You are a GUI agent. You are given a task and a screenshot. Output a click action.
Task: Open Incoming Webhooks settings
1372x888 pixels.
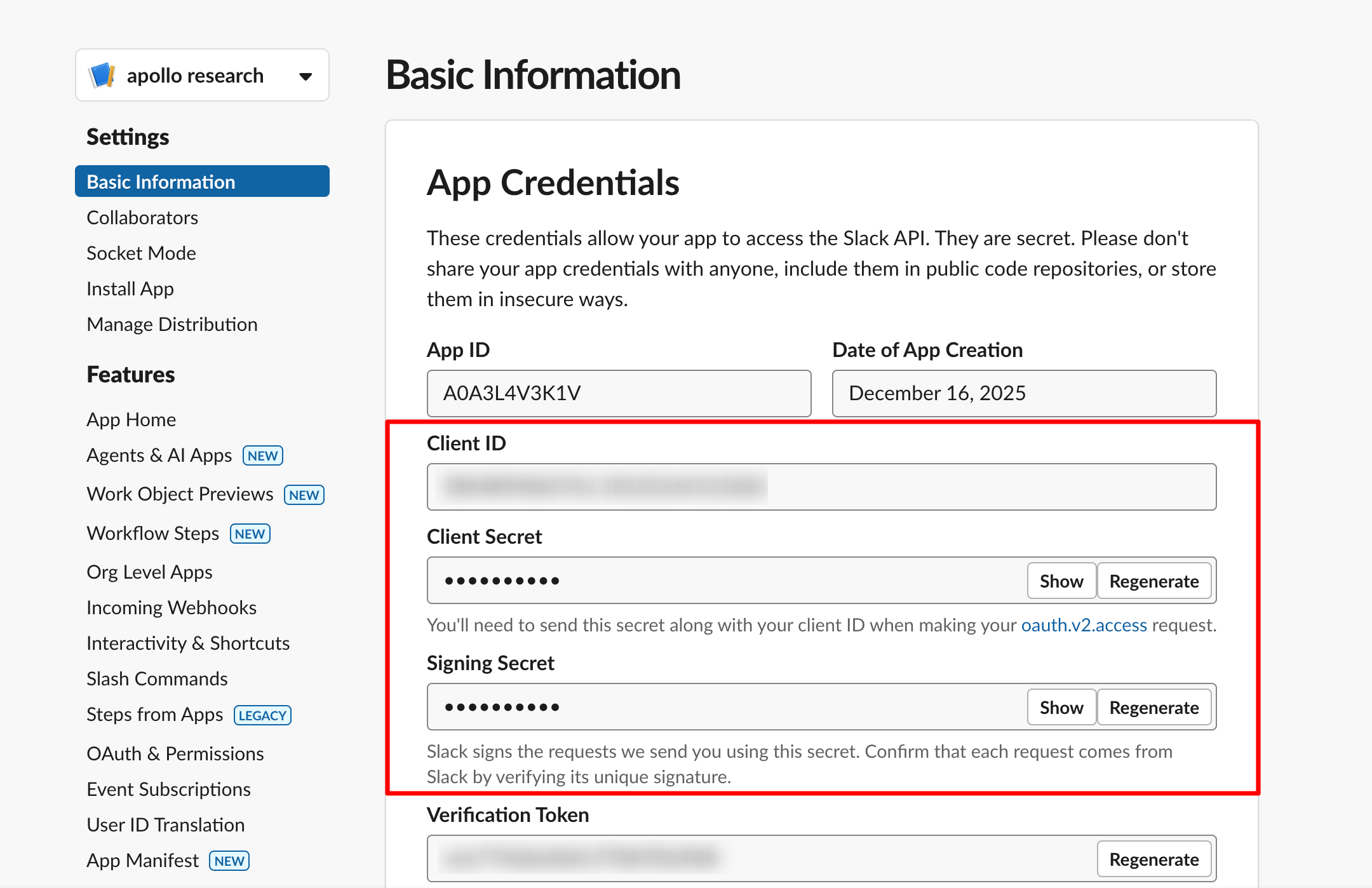(x=171, y=607)
